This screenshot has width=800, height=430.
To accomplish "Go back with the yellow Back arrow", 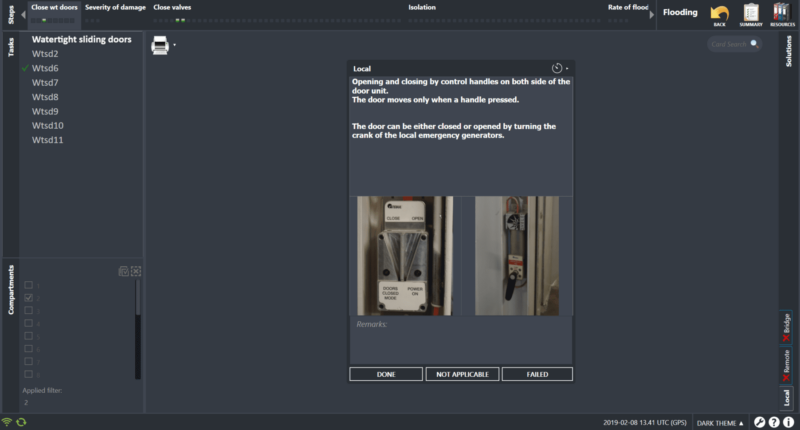I will (x=719, y=15).
